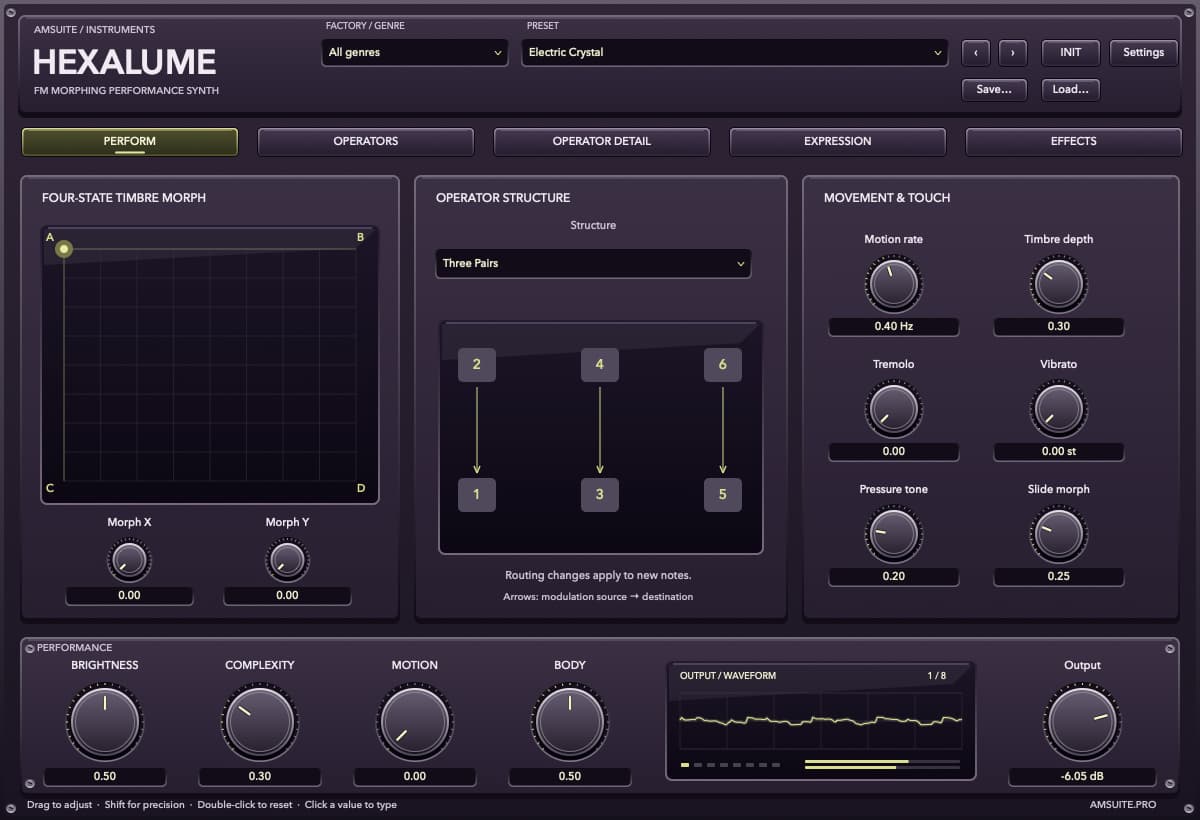
Task: Click the Morph X value field 0.00
Action: coord(129,595)
